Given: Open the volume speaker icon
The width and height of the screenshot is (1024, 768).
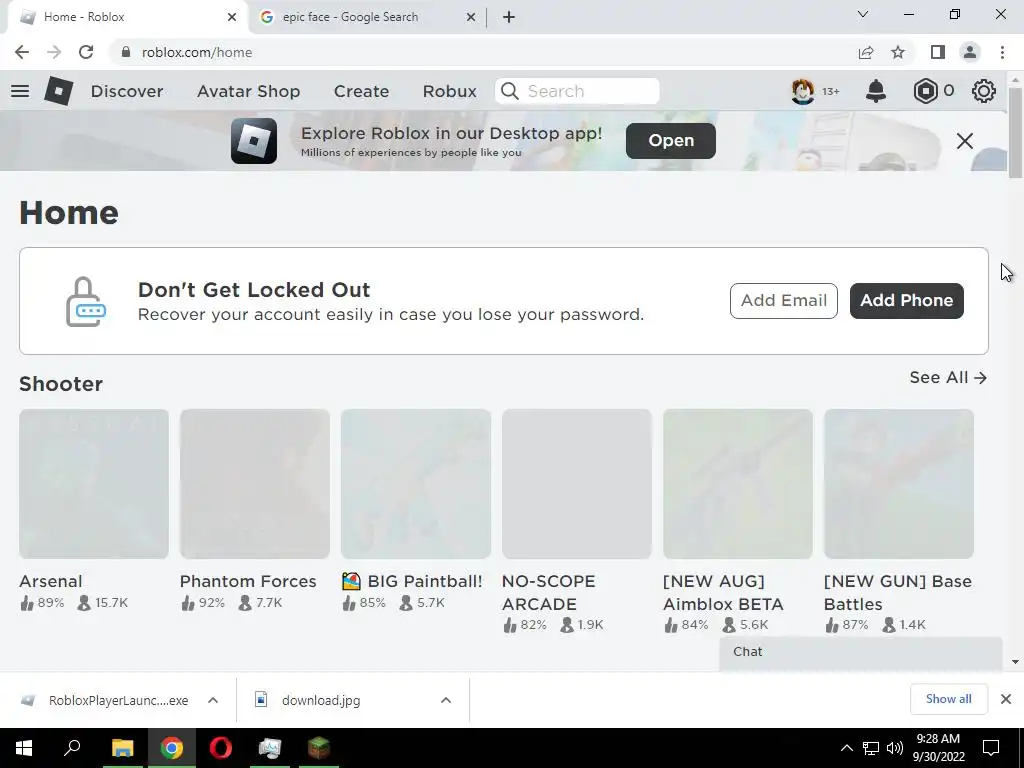Looking at the screenshot, I should (895, 748).
